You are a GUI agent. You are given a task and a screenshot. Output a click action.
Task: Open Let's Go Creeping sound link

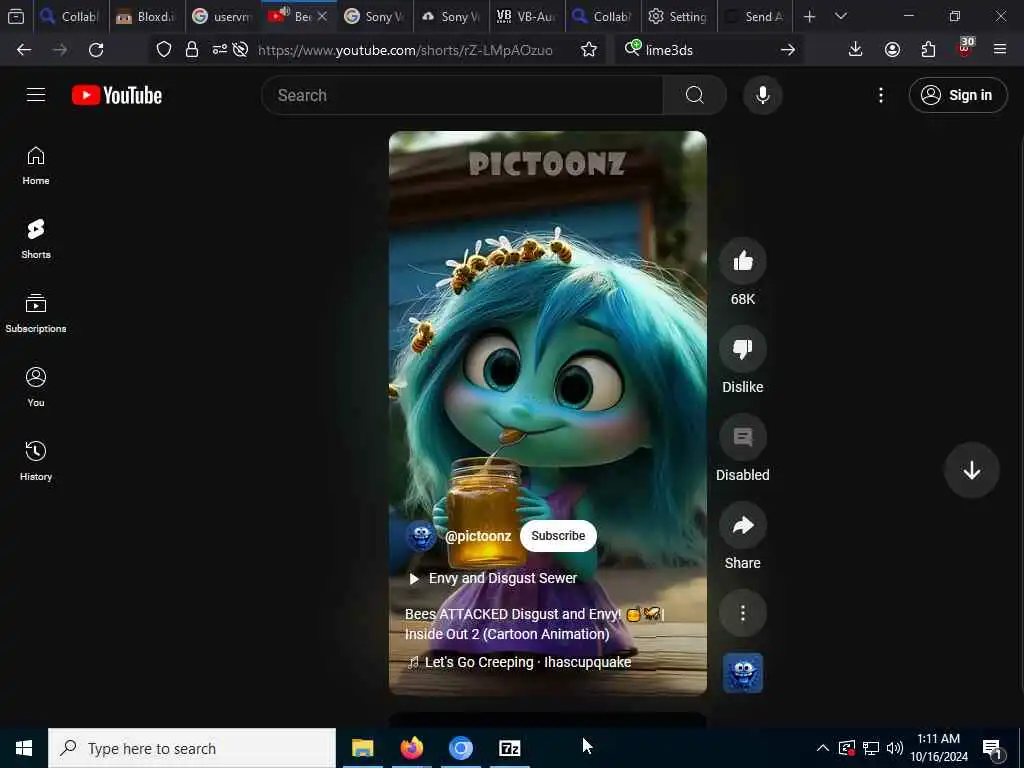[520, 662]
